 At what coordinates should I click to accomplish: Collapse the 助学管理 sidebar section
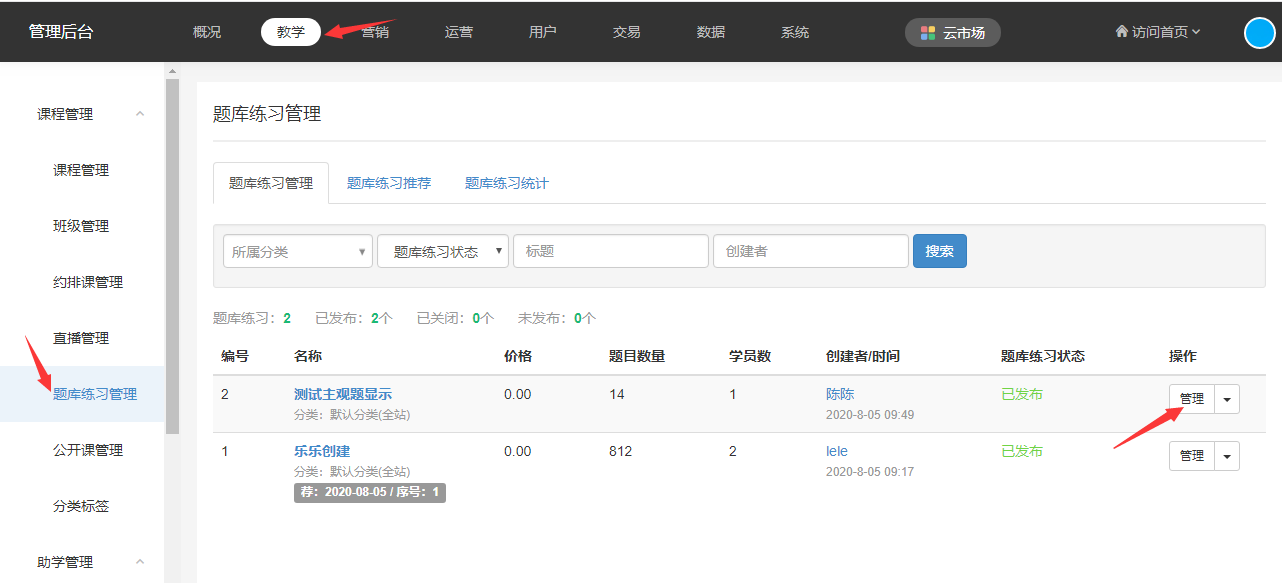[140, 562]
